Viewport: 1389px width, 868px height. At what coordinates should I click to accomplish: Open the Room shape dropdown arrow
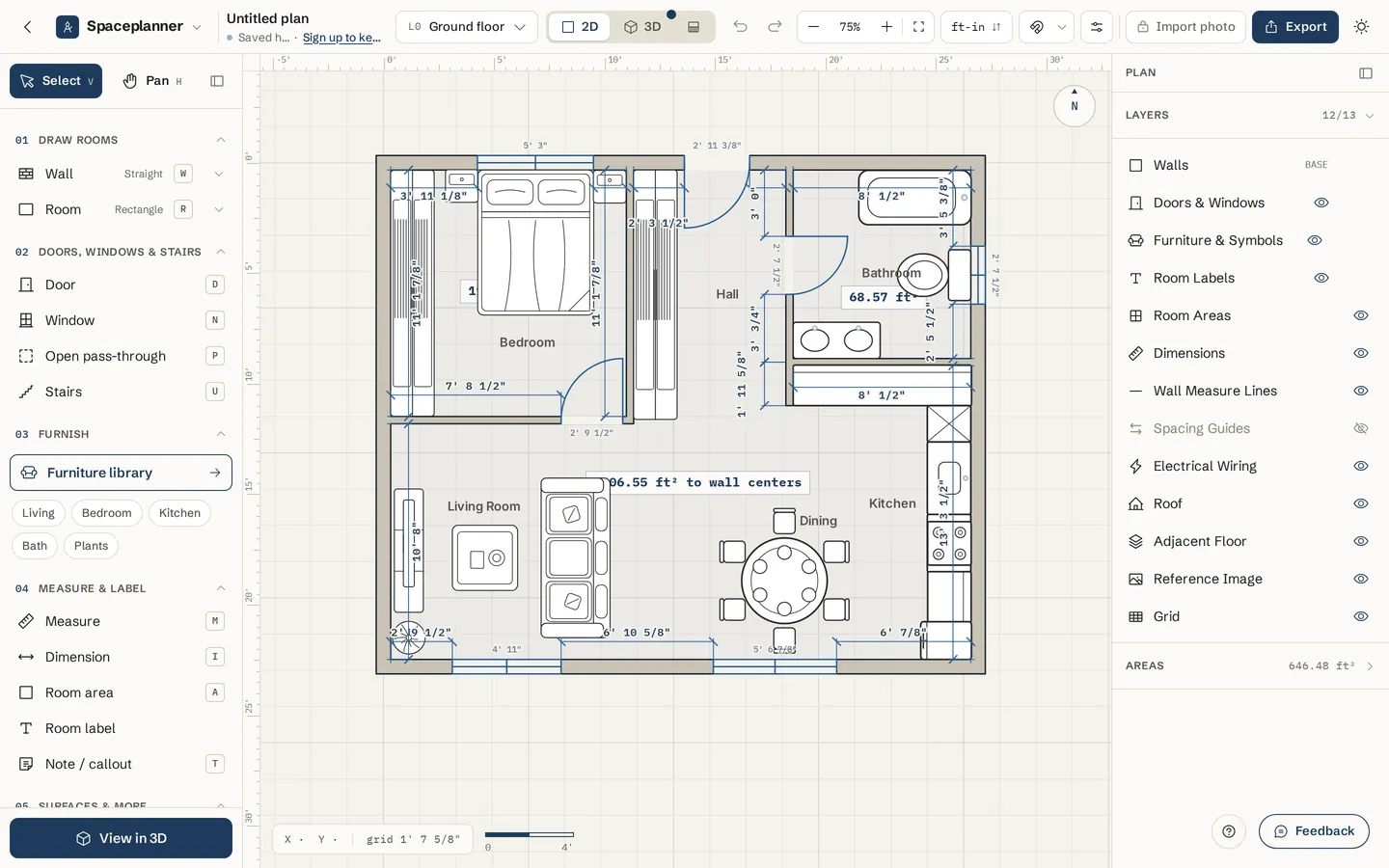coord(219,209)
